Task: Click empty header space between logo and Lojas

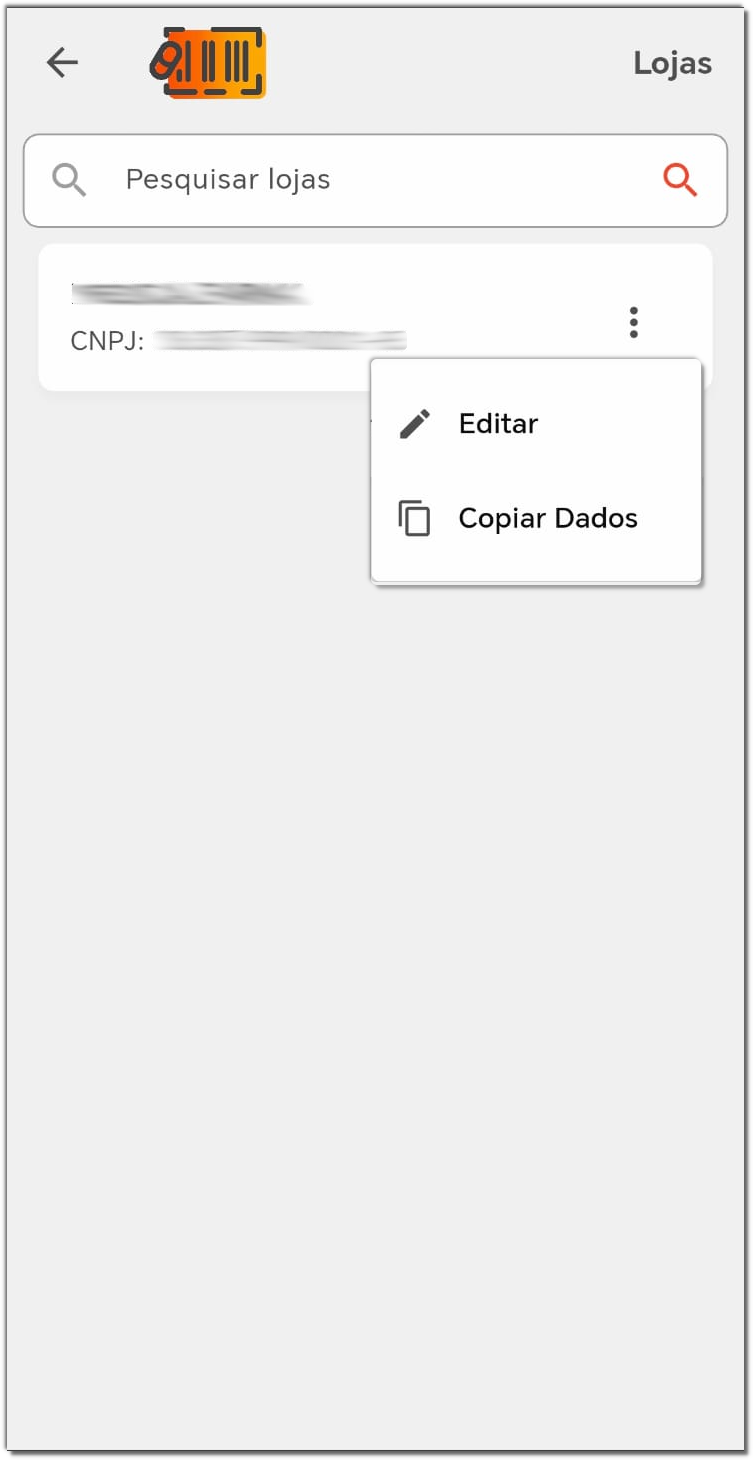Action: (x=450, y=63)
